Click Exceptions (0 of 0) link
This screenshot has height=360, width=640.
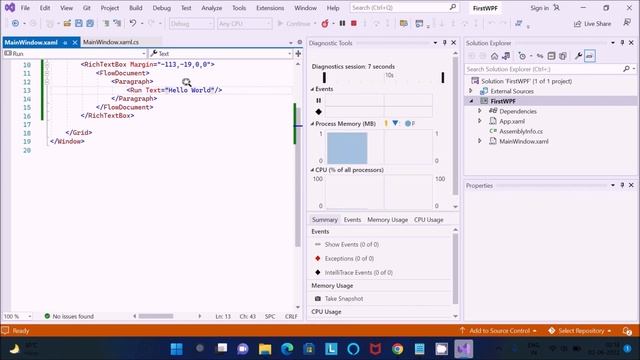click(349, 258)
